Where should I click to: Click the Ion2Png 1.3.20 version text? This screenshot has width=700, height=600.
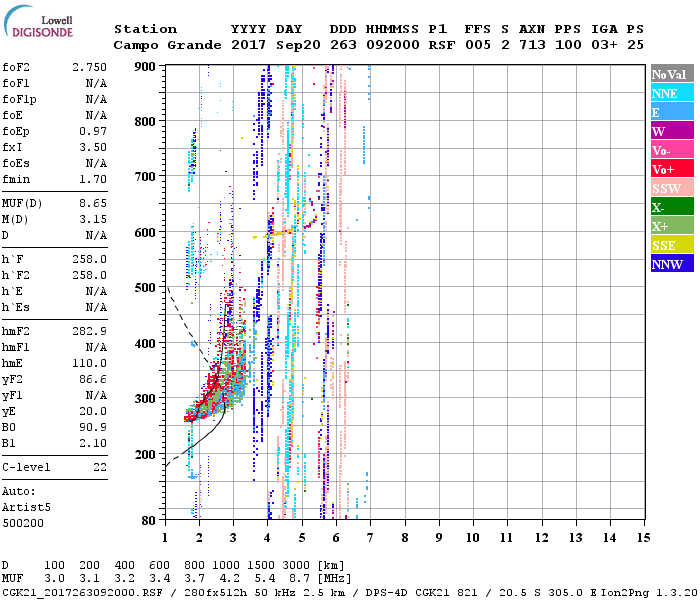[649, 592]
